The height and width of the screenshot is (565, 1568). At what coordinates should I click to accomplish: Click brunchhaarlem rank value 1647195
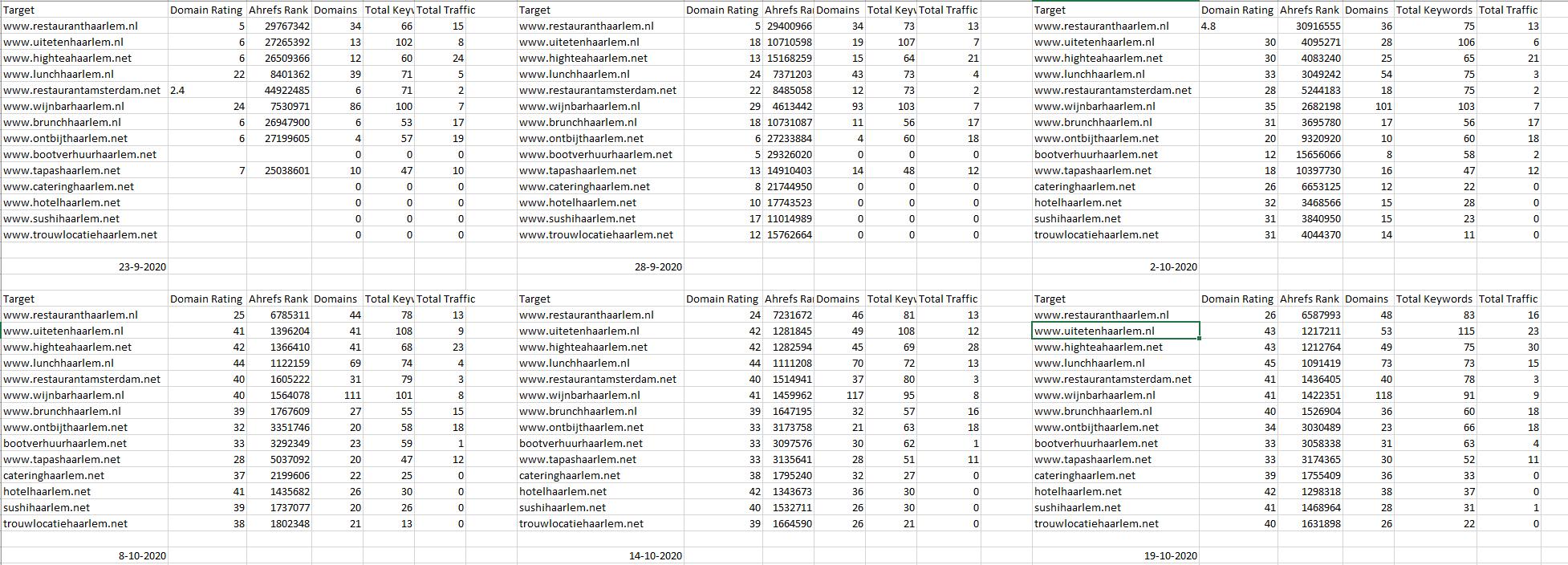point(788,411)
